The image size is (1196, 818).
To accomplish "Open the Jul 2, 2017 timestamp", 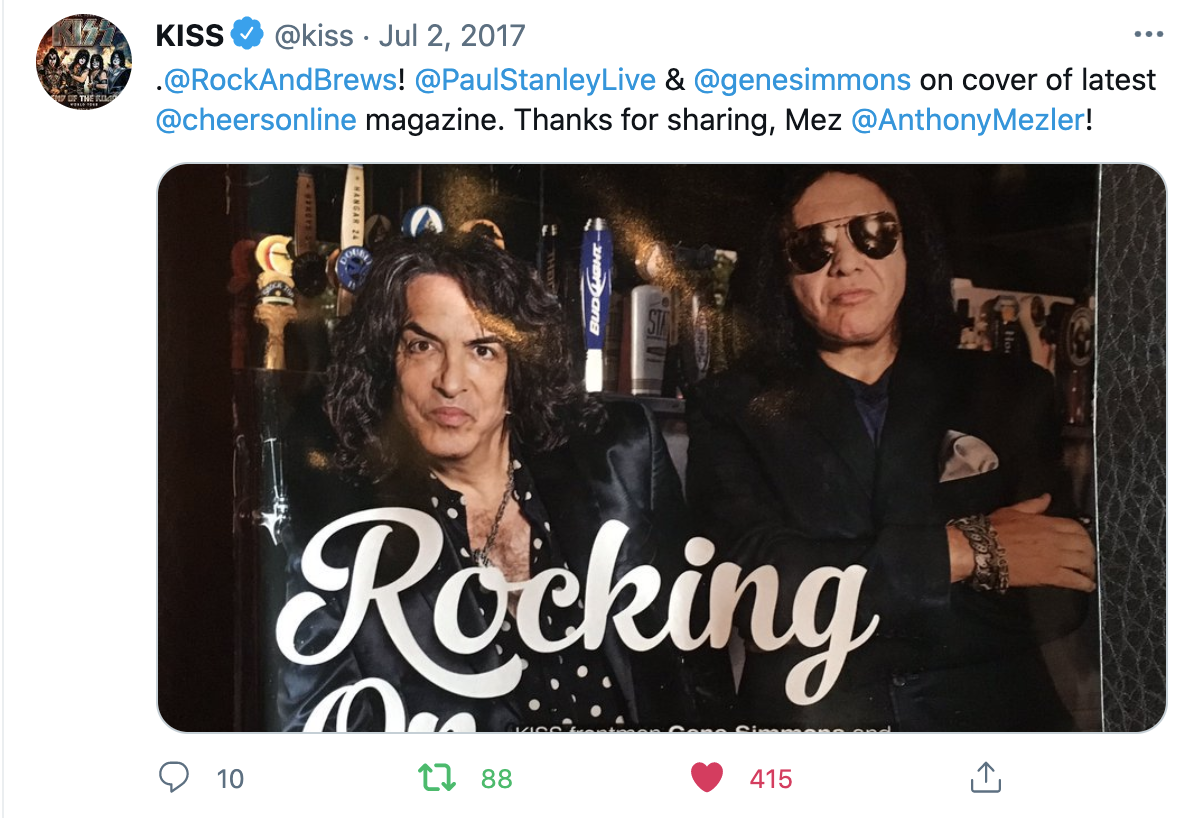I will pos(452,35).
